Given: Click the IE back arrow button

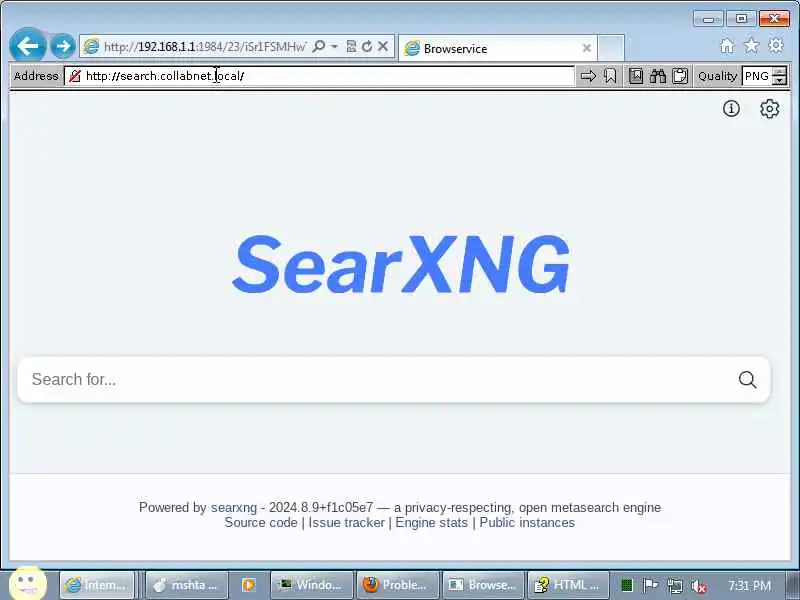Looking at the screenshot, I should coord(28,46).
